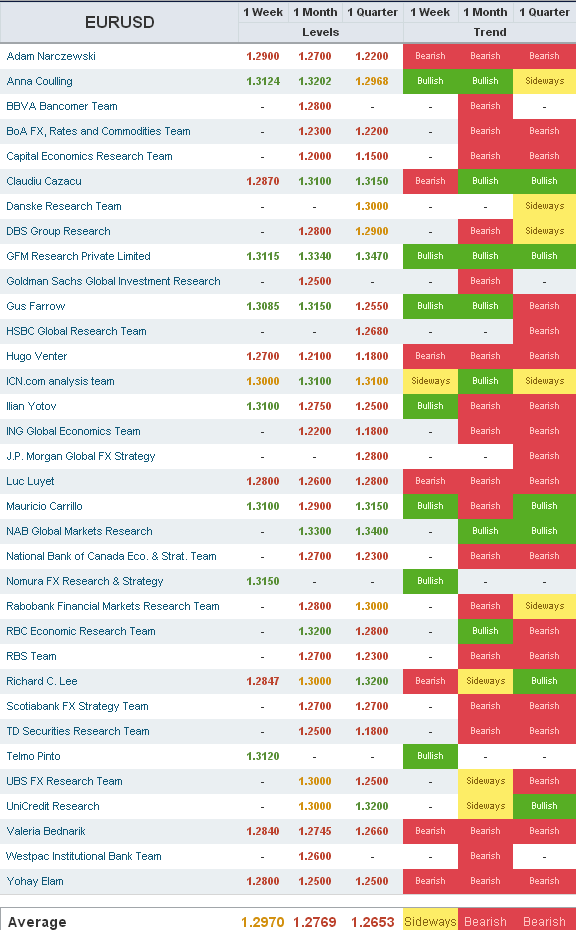
Task: Open National Bank of Canada Eco. & Strat. Team
Action: [112, 556]
